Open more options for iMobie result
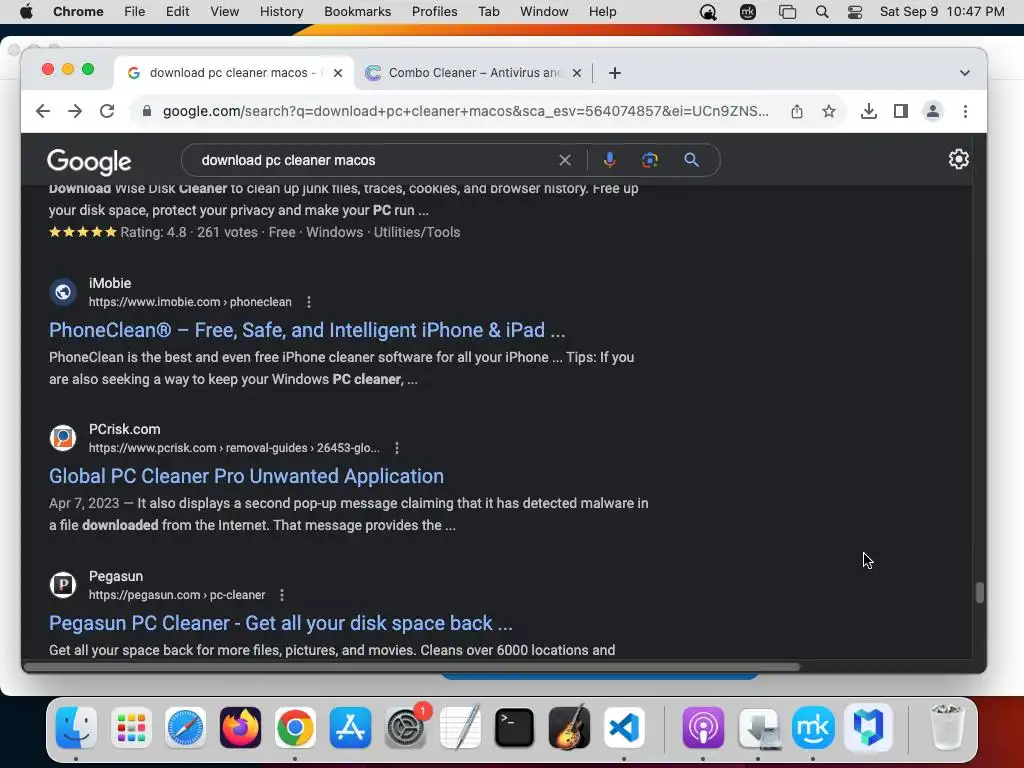Image resolution: width=1024 pixels, height=768 pixels. pyautogui.click(x=309, y=302)
